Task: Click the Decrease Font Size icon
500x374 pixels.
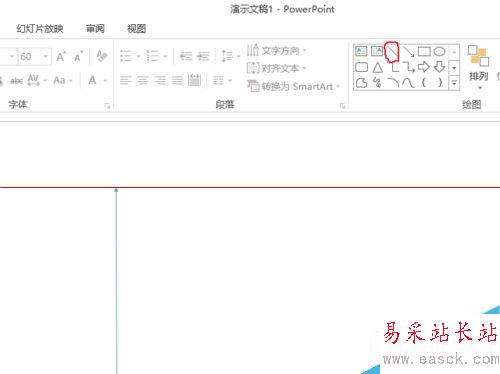Action: point(78,57)
